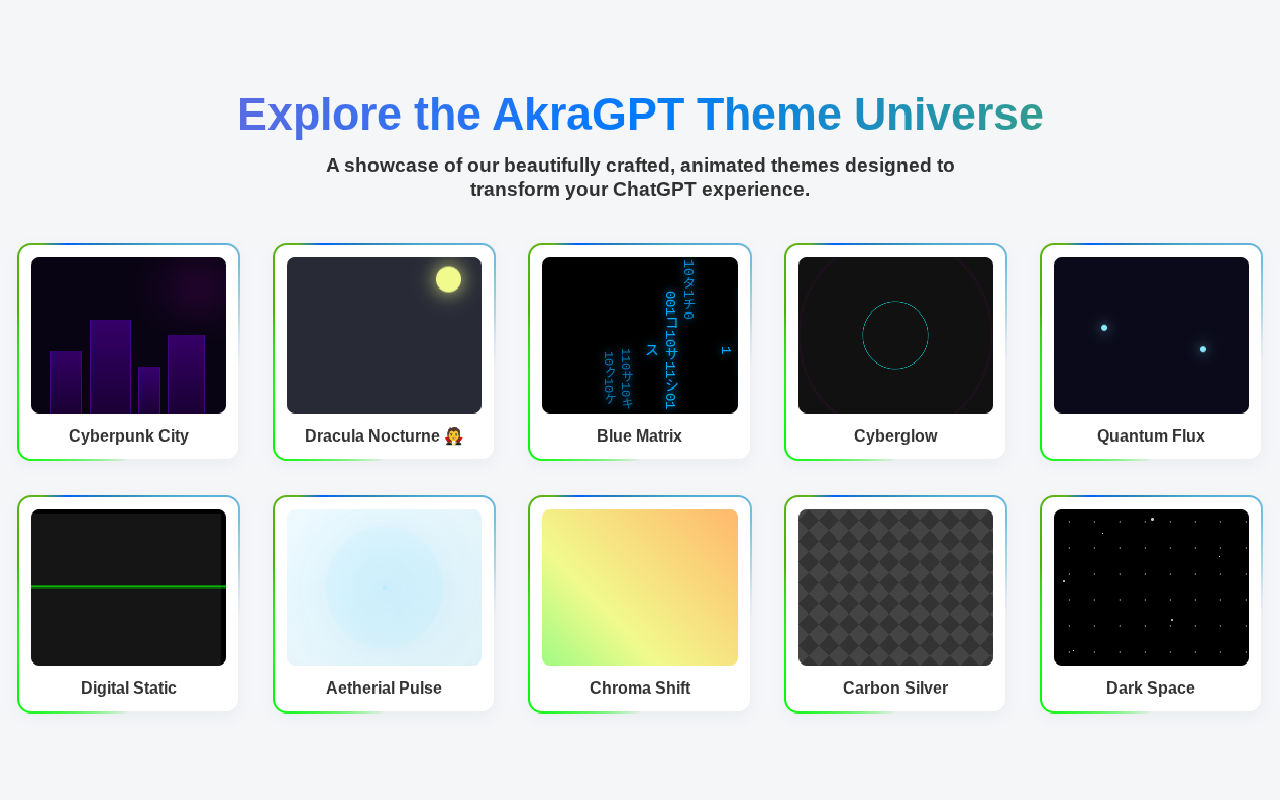The image size is (1280, 800).
Task: Click the 'Cyberpunk City' label
Action: tap(129, 436)
